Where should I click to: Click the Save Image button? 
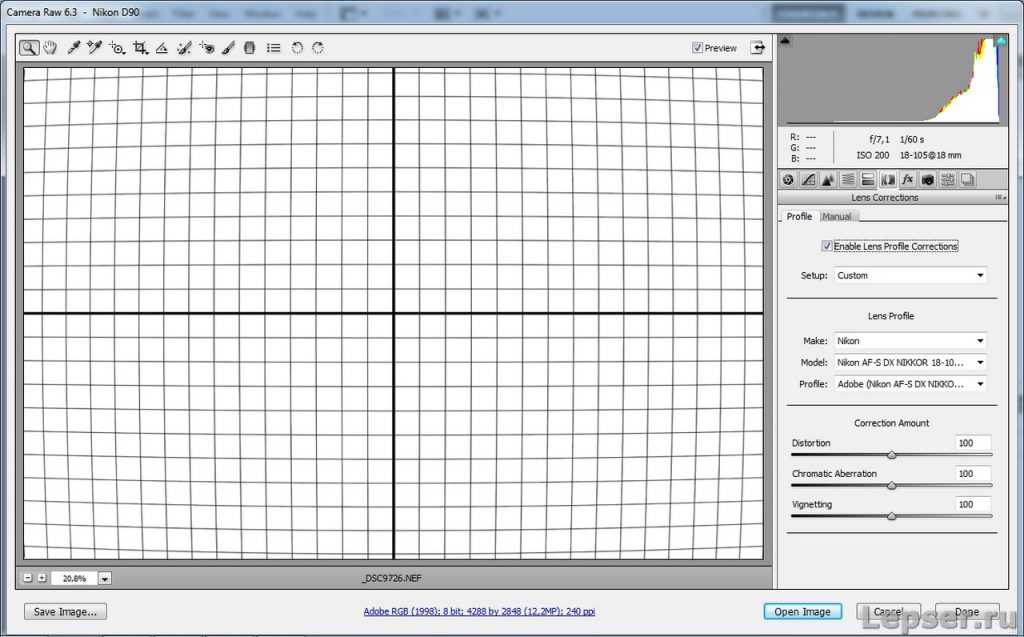65,611
